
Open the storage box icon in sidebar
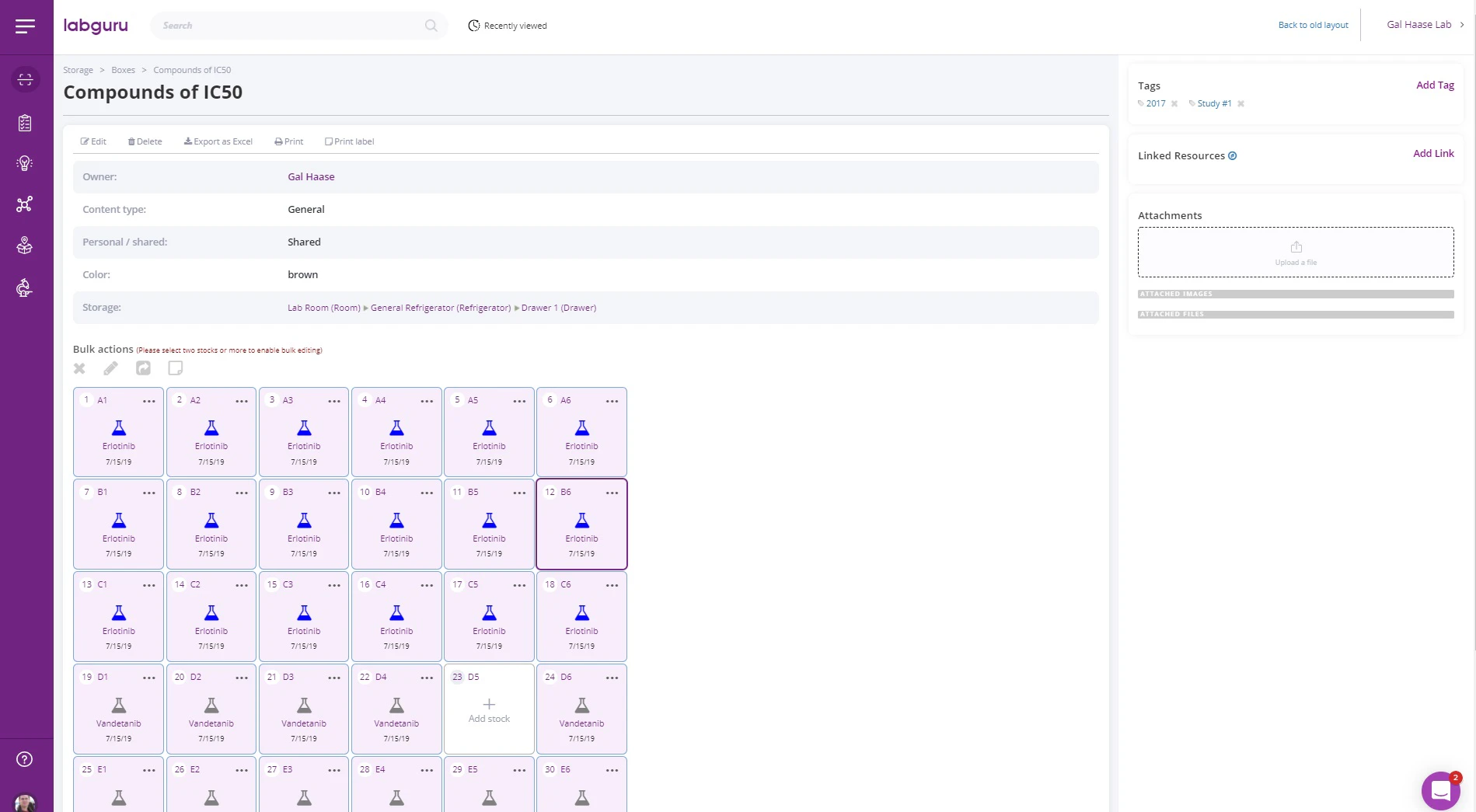(x=25, y=246)
